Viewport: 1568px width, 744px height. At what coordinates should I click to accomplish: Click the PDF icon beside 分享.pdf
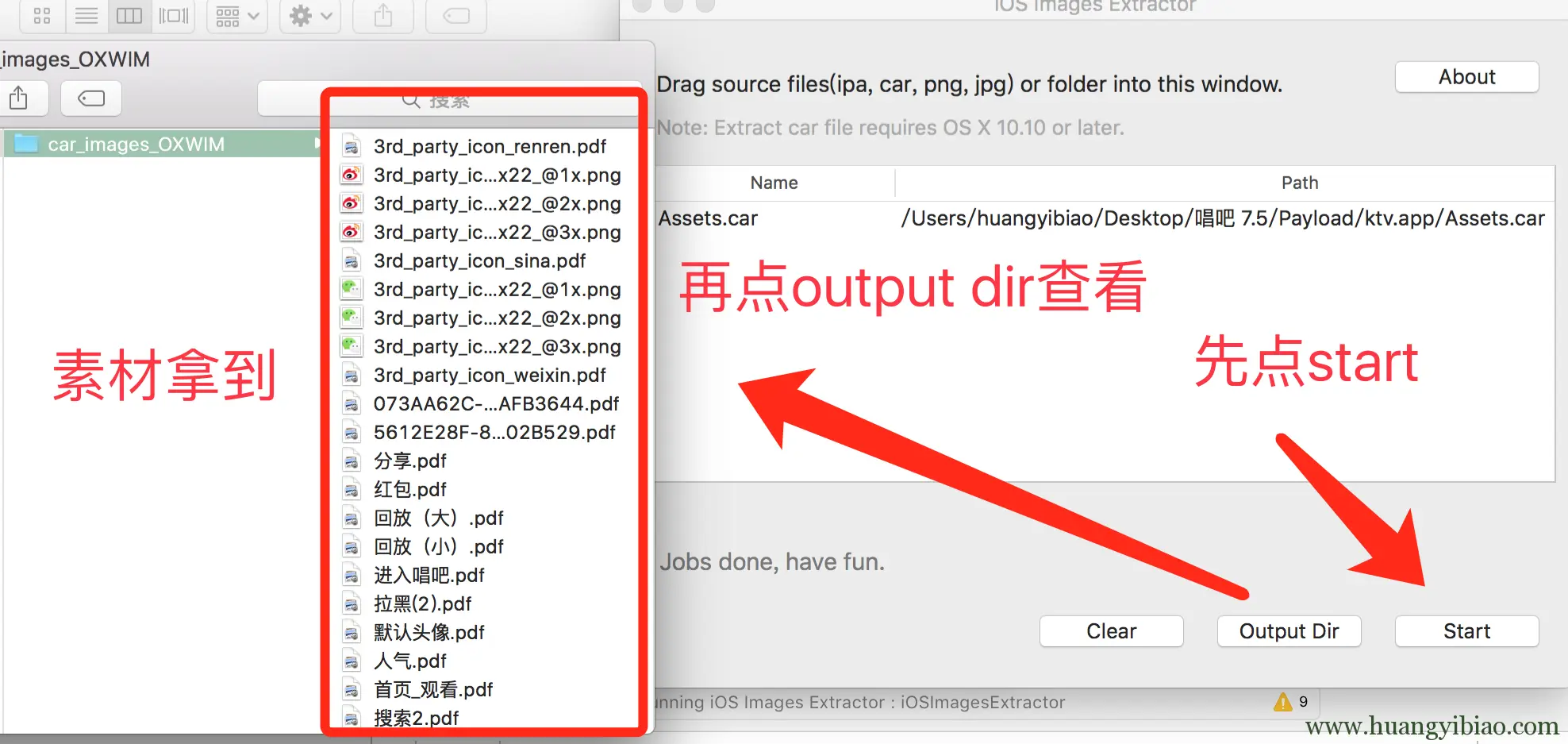351,461
